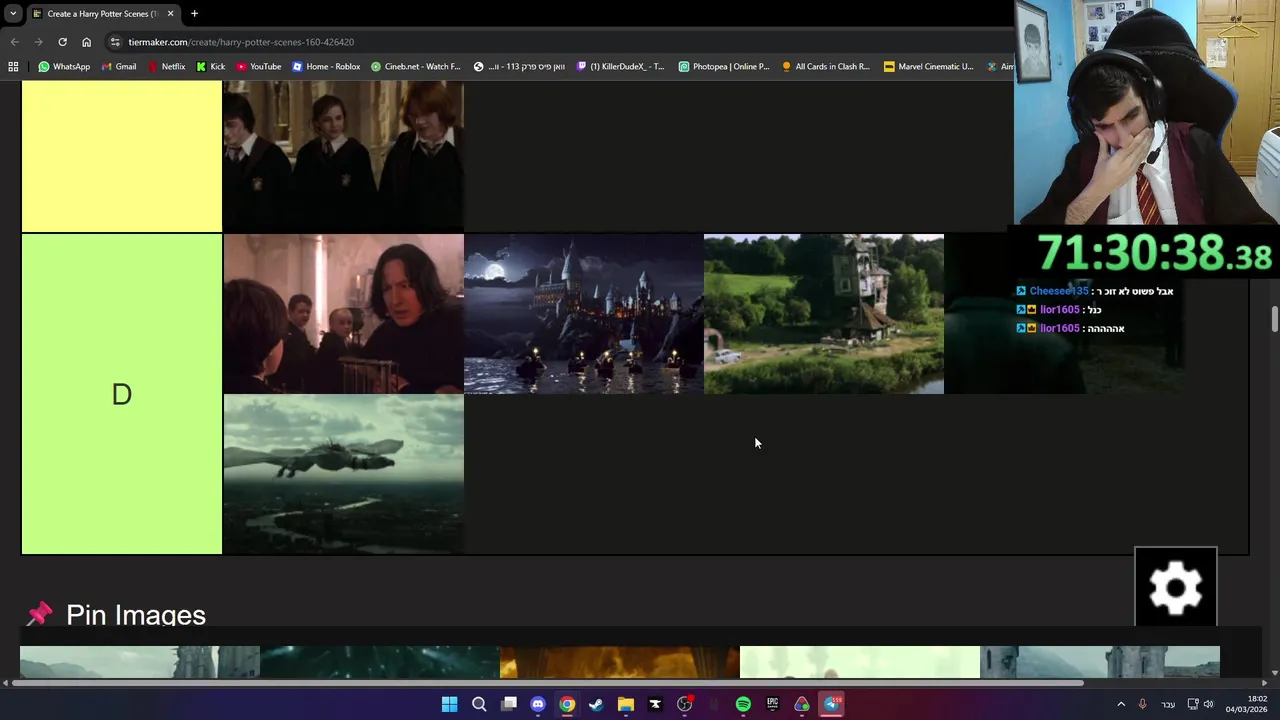Viewport: 1280px width, 720px height.
Task: Pick the yellow fiery image in bottom pool
Action: coord(619,662)
